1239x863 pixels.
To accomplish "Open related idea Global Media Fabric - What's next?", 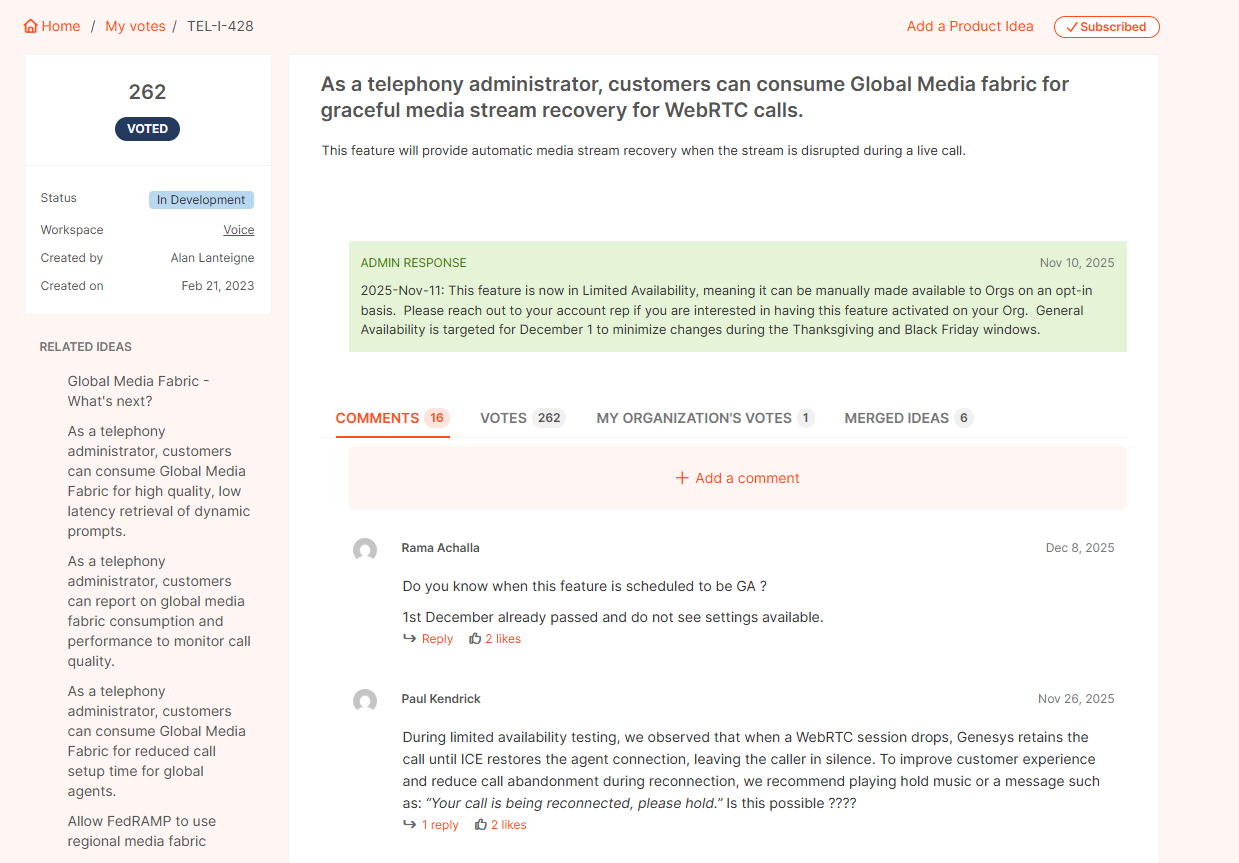I will click(139, 391).
